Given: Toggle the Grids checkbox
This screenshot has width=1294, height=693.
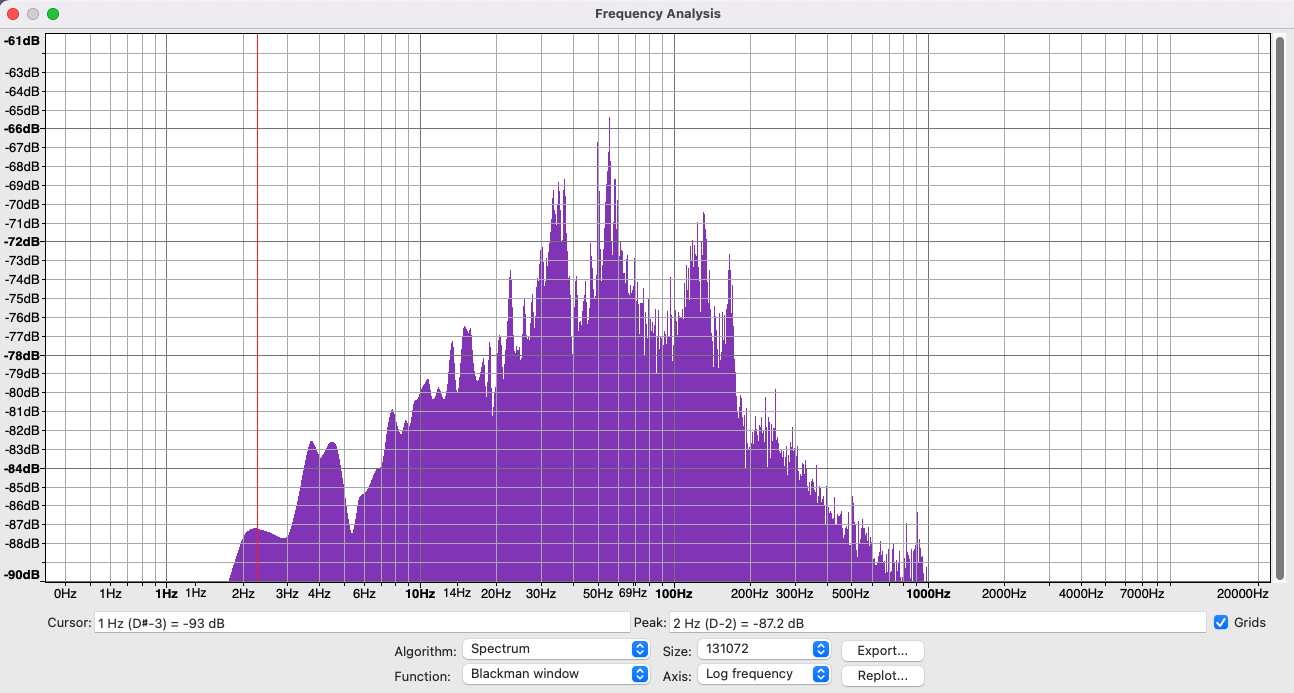Looking at the screenshot, I should pos(1221,623).
